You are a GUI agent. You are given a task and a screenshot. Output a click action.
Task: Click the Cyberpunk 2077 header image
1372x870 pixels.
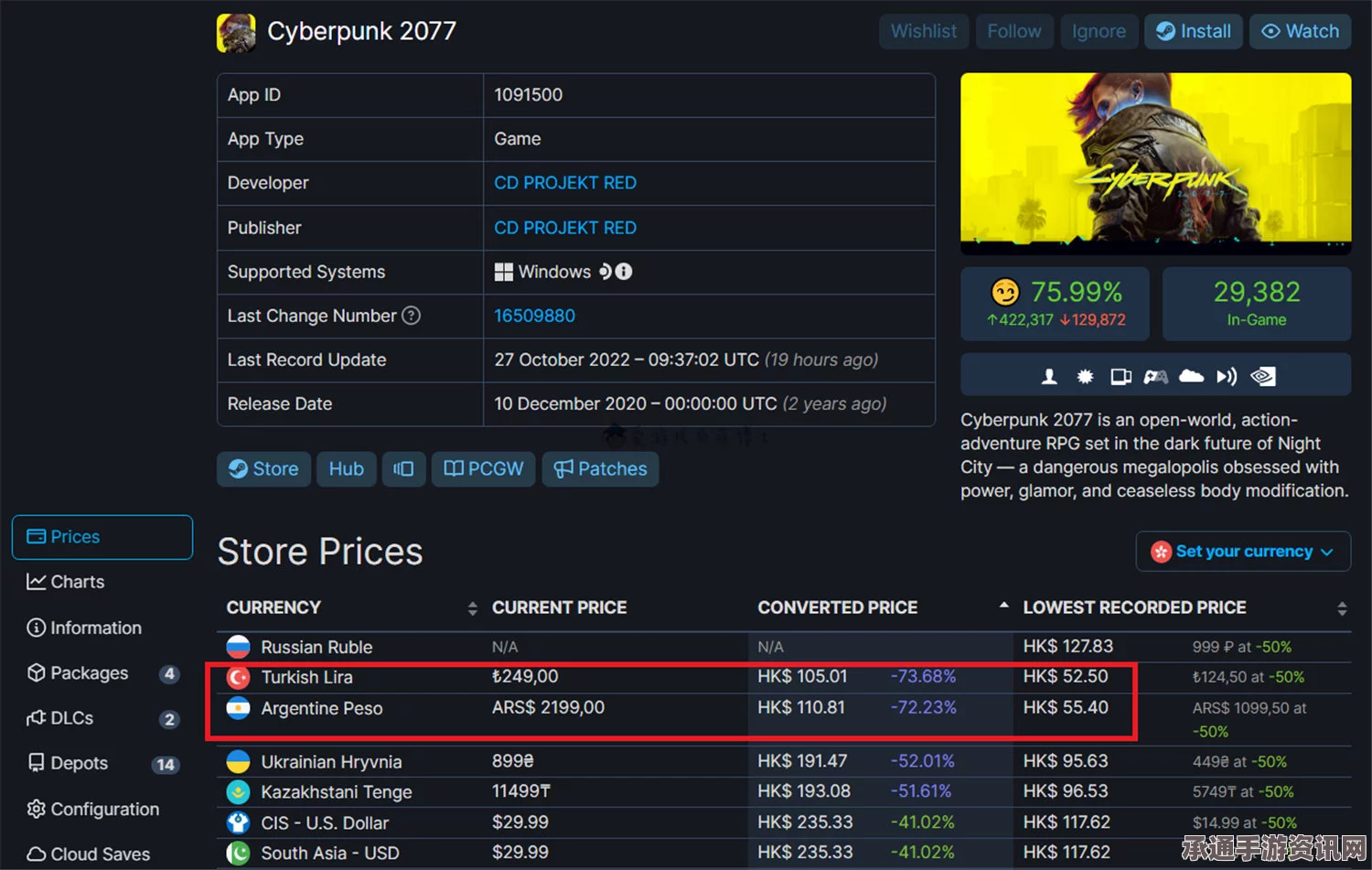(x=1155, y=163)
